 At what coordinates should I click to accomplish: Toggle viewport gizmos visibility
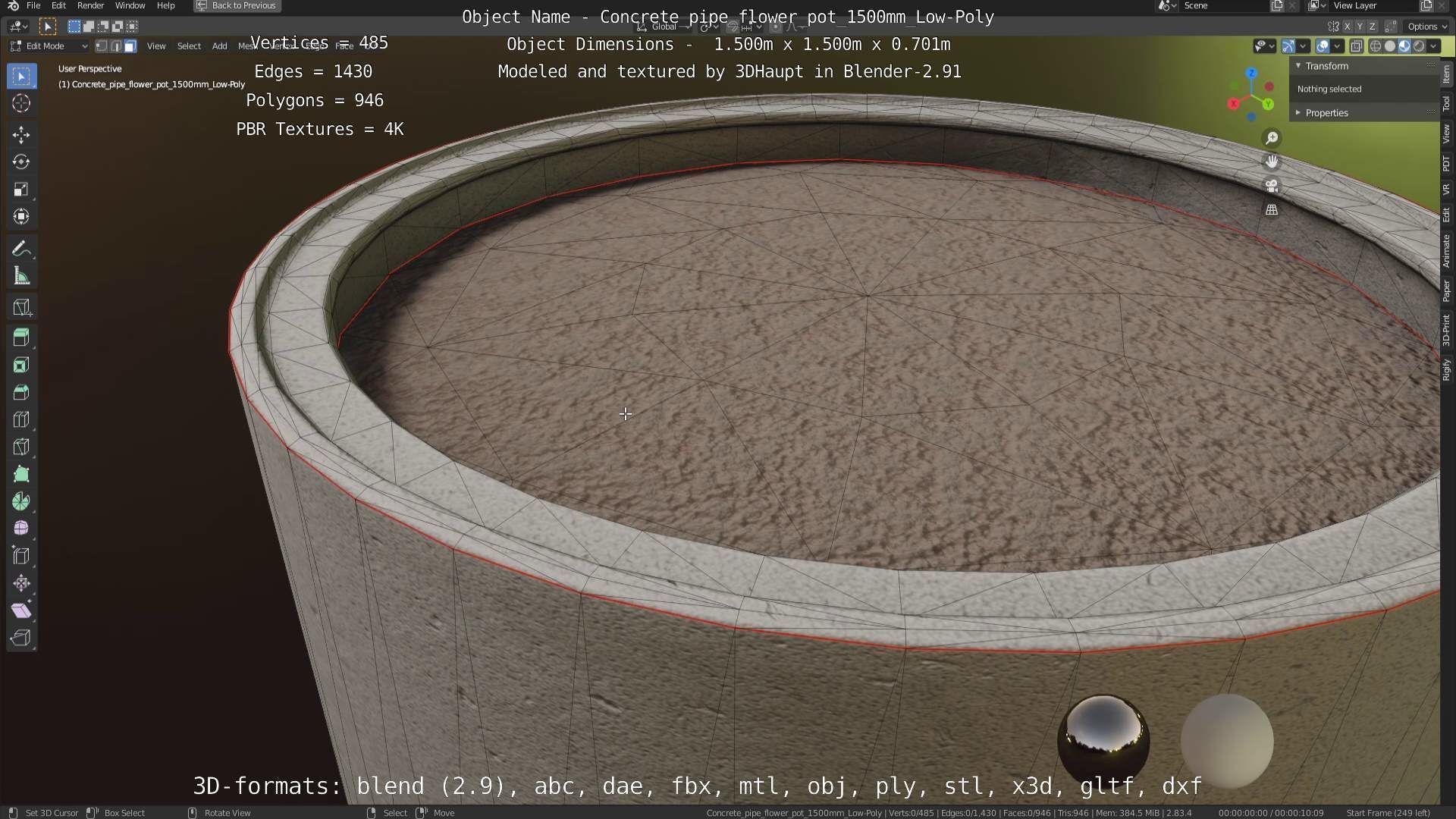[1288, 46]
